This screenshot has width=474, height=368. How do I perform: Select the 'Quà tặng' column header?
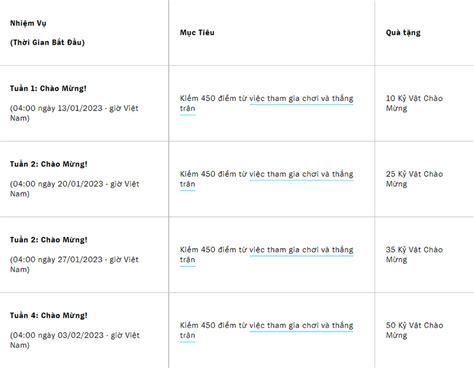(x=403, y=33)
